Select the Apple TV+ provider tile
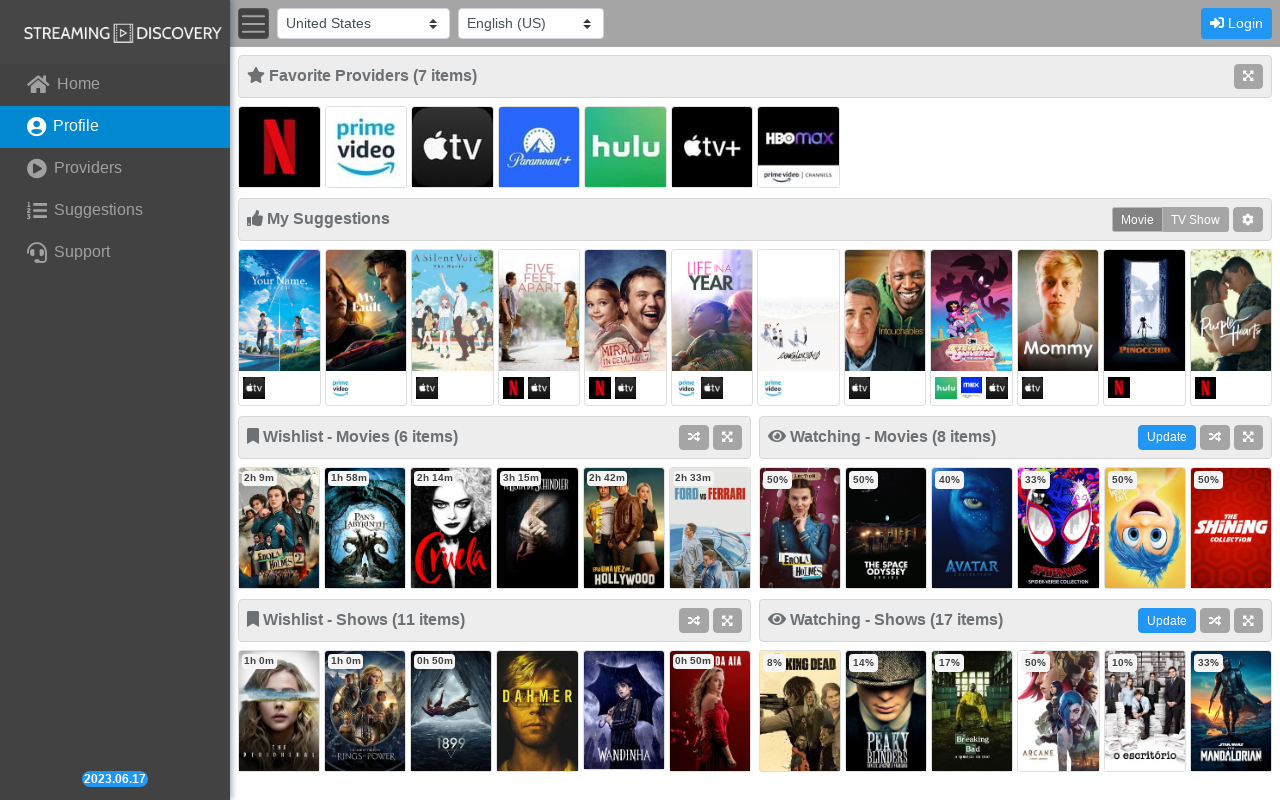Image resolution: width=1280 pixels, height=800 pixels. coord(712,147)
